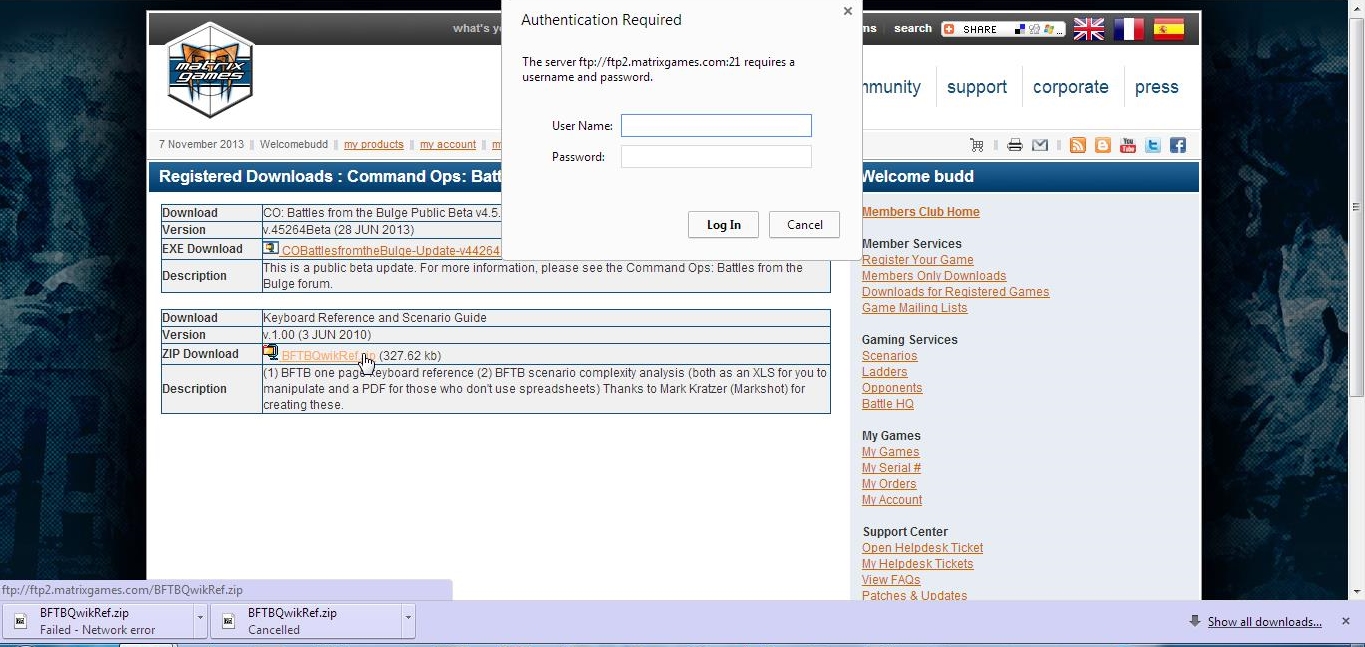The image size is (1365, 647).
Task: Click the Cancel button in dialog
Action: [804, 225]
